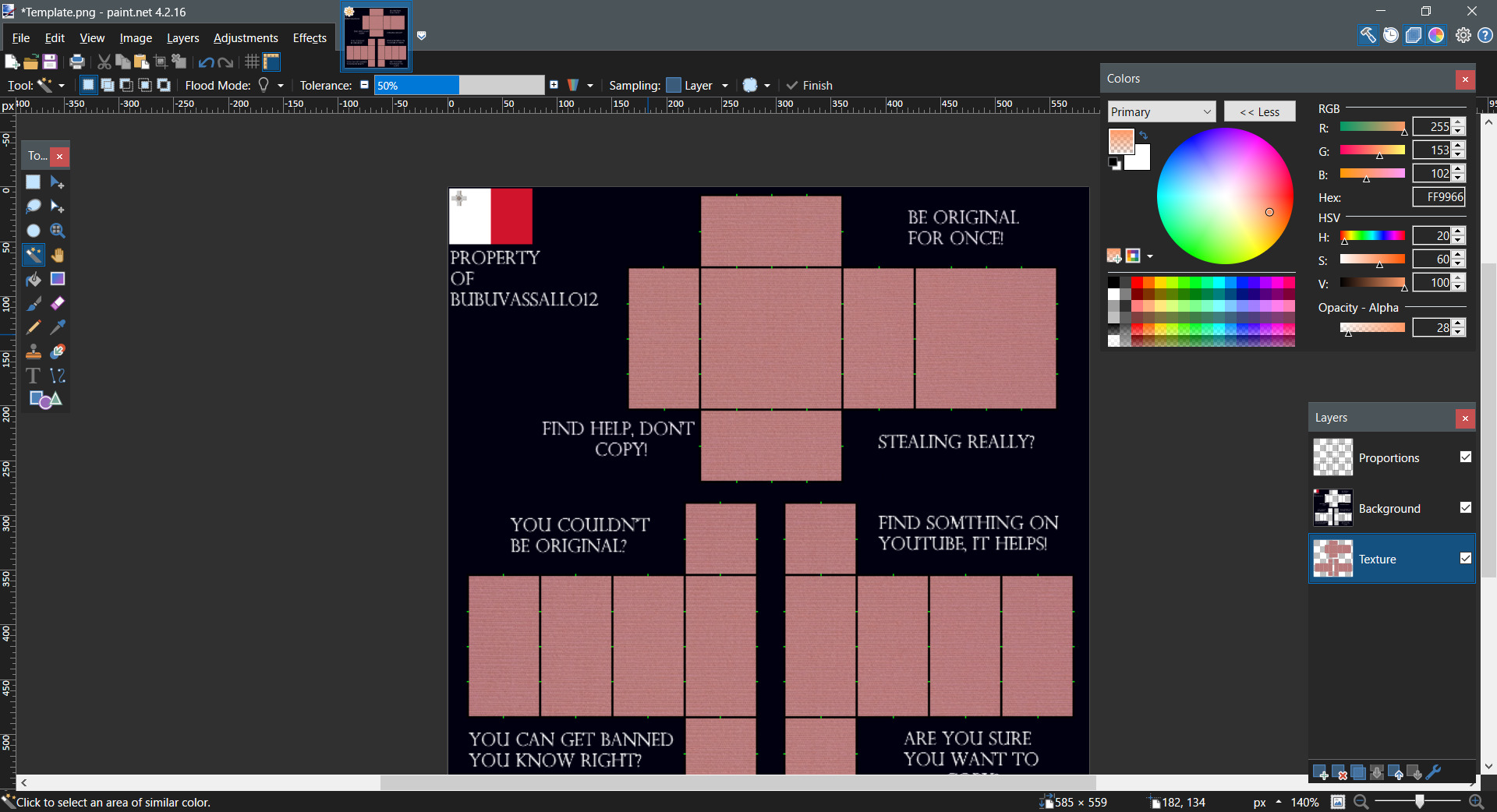Select the Template.png image thumbnail
The image size is (1497, 812).
pos(377,37)
